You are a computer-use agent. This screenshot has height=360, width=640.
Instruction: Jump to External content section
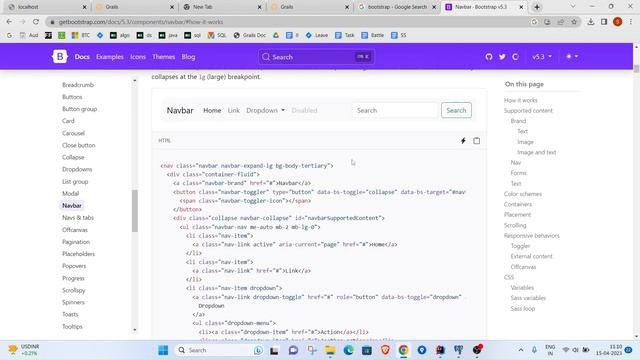[x=531, y=256]
